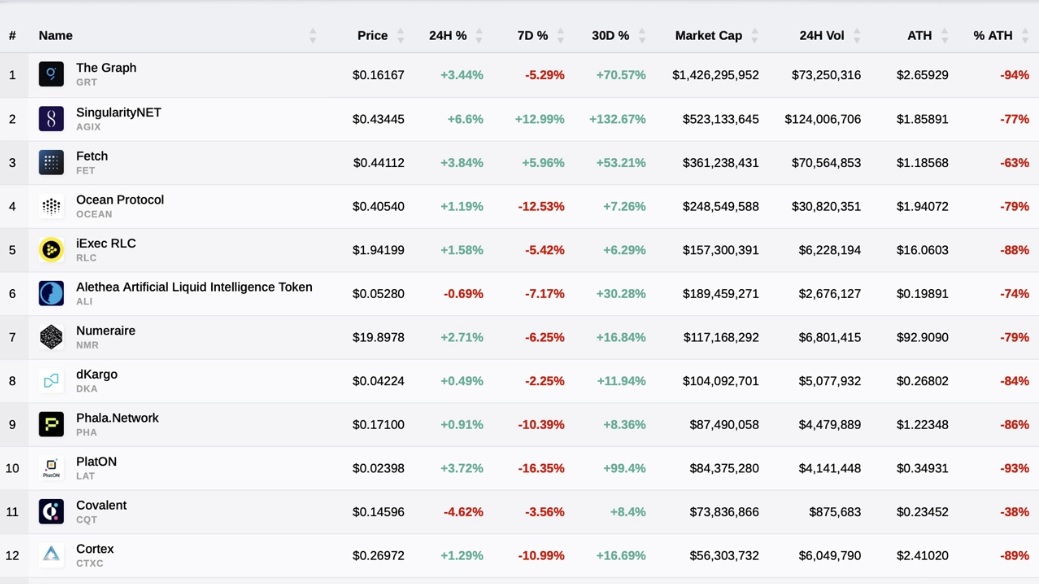Open the dKargo coin page

[97, 375]
